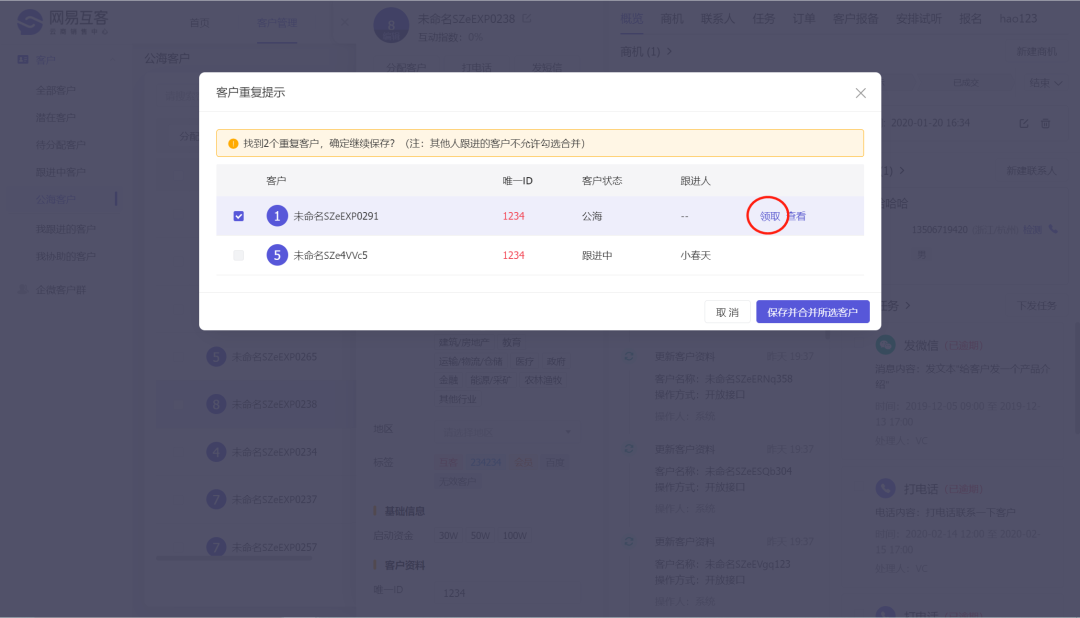This screenshot has height=618, width=1080.
Task: Open the 地区 dropdown field
Action: pos(504,431)
